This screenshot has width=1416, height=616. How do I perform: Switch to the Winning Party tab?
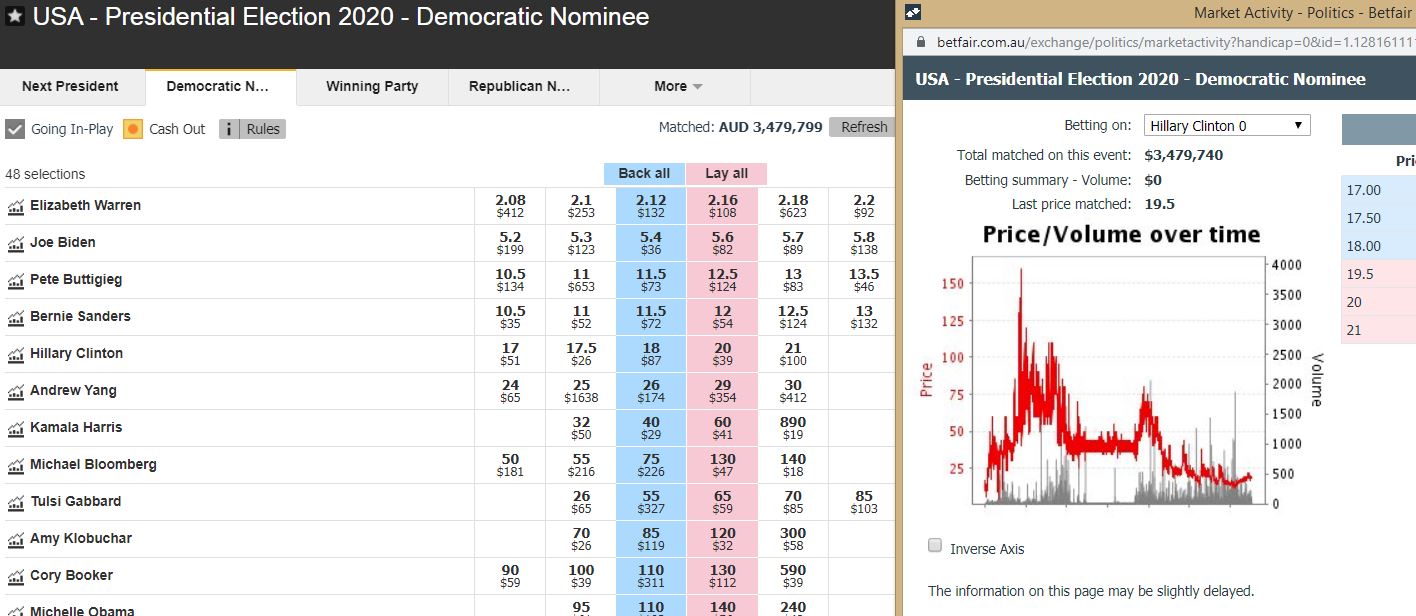click(x=372, y=87)
